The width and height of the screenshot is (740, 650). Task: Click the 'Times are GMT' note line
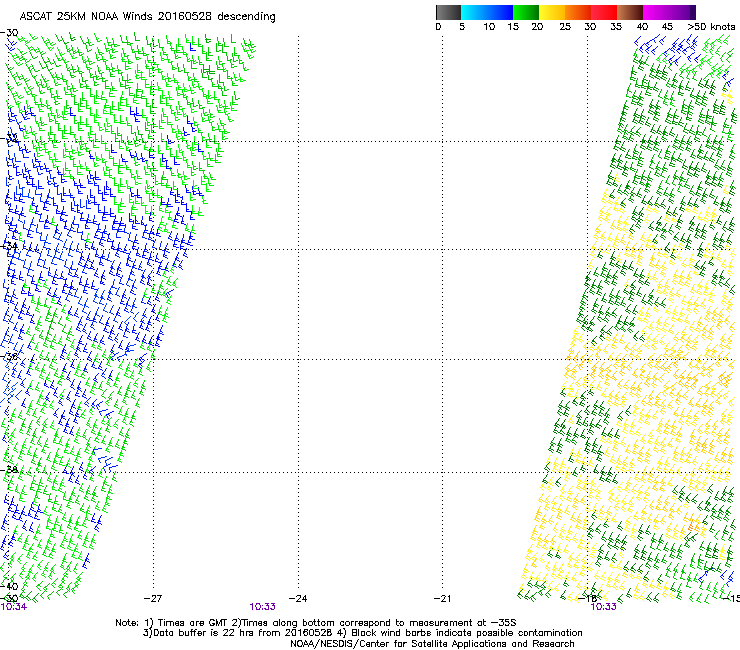click(316, 623)
